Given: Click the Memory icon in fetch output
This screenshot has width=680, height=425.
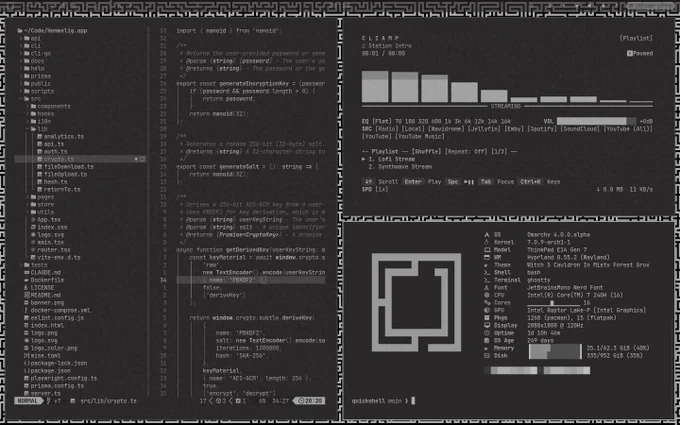Looking at the screenshot, I should (487, 348).
